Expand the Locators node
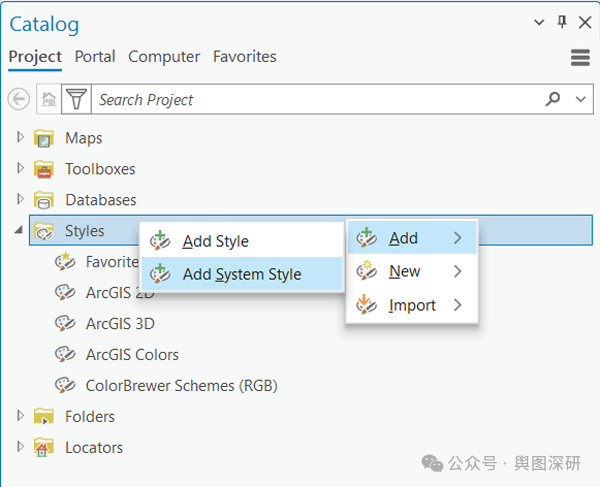Image resolution: width=600 pixels, height=487 pixels. click(20, 447)
